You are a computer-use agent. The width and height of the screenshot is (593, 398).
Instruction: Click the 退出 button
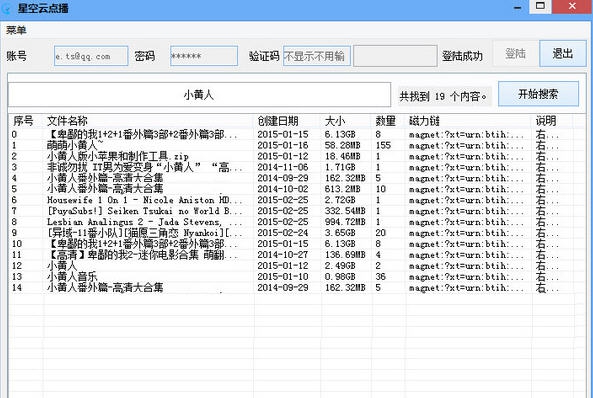(x=563, y=54)
